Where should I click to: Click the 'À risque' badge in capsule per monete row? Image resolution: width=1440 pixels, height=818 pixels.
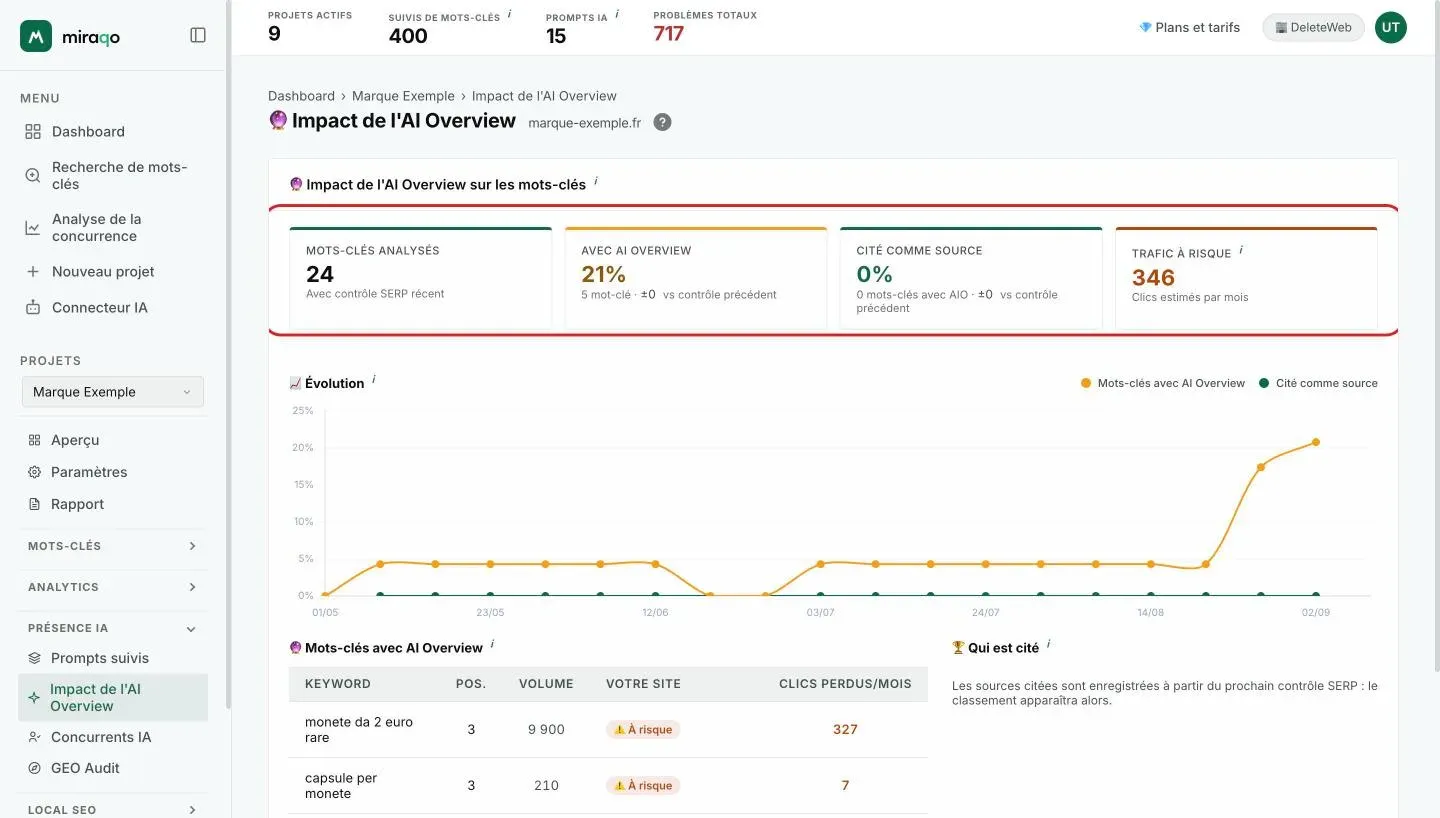643,786
